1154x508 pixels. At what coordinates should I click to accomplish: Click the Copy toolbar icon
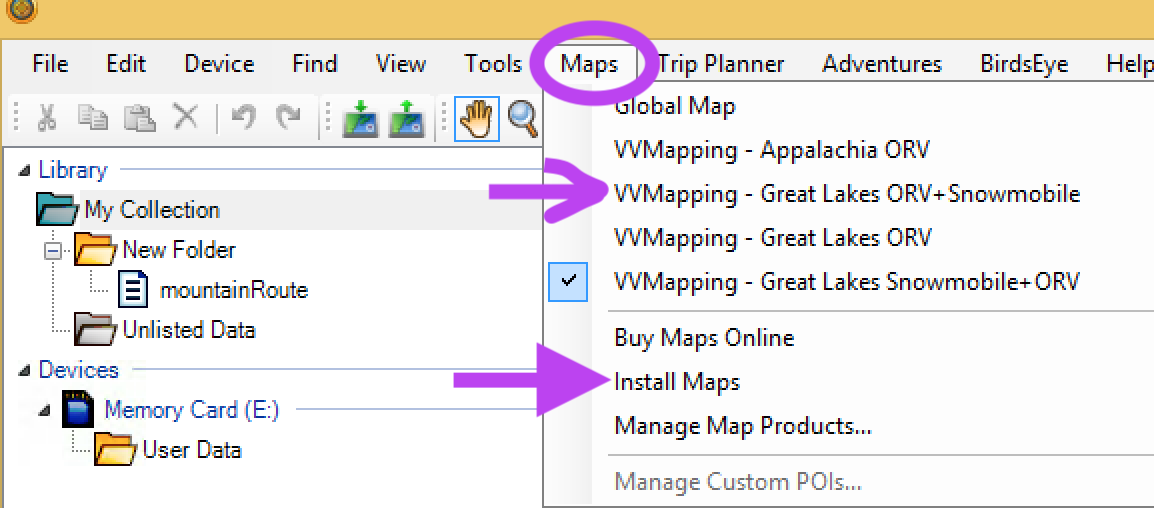pyautogui.click(x=94, y=119)
